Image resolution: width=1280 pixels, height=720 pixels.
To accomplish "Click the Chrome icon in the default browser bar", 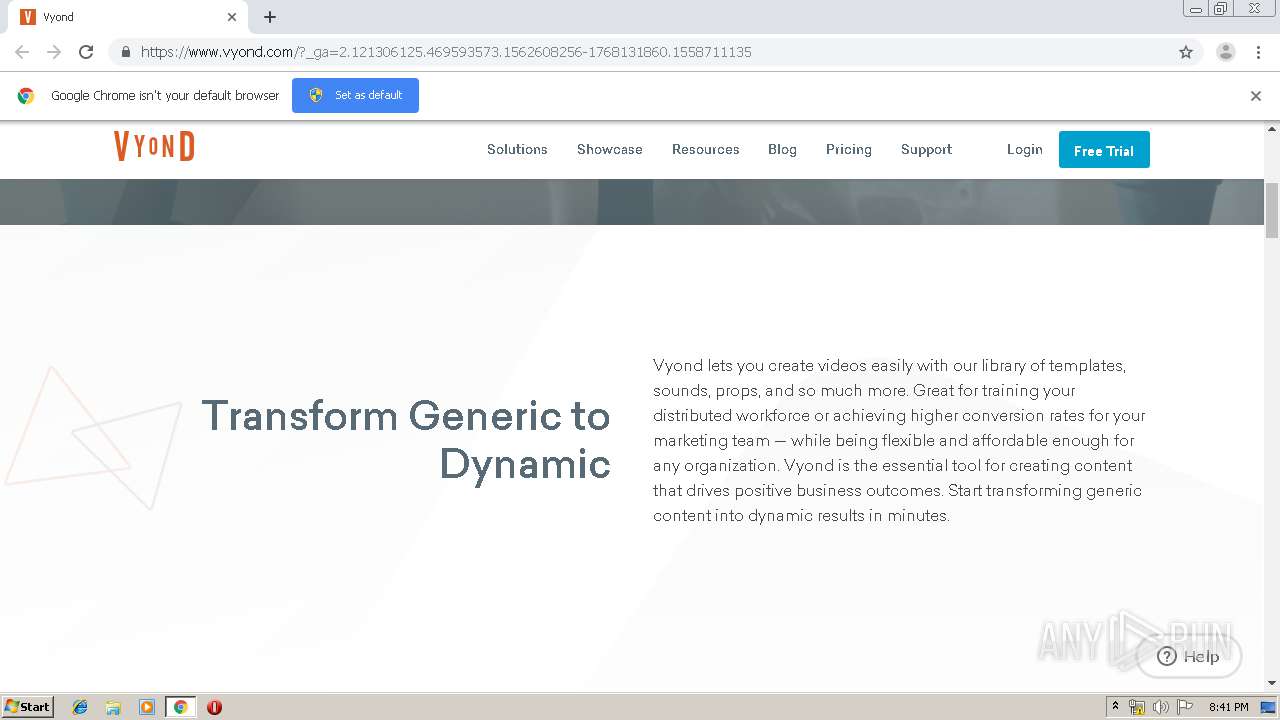I will tap(26, 96).
